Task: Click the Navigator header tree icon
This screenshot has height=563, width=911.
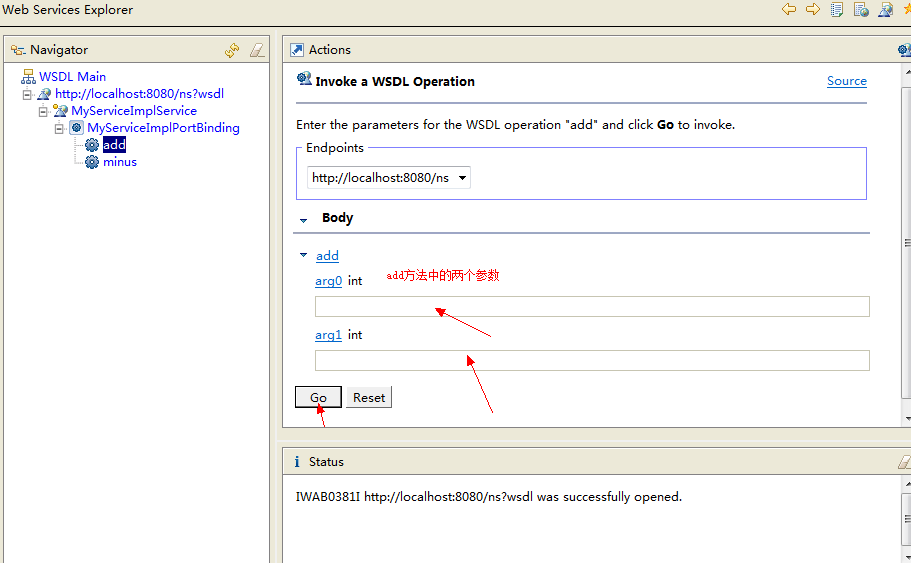Action: [18, 50]
